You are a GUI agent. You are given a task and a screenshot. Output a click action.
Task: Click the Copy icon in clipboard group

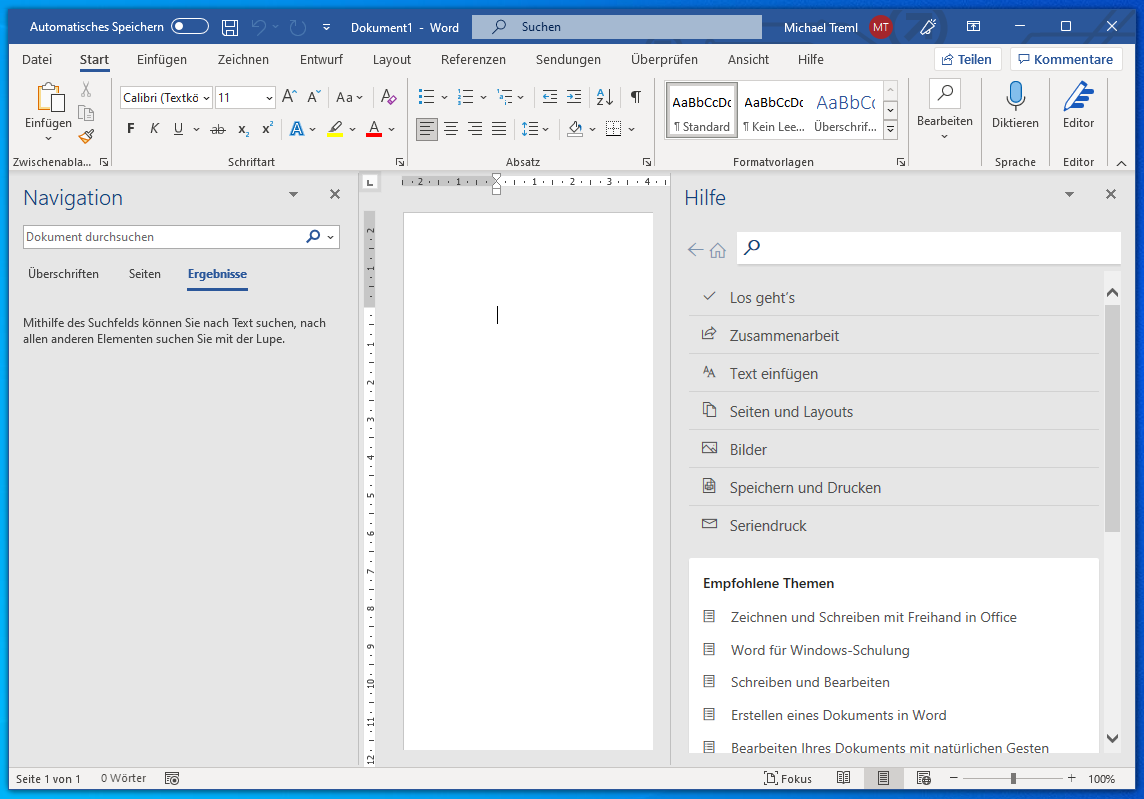[x=86, y=113]
